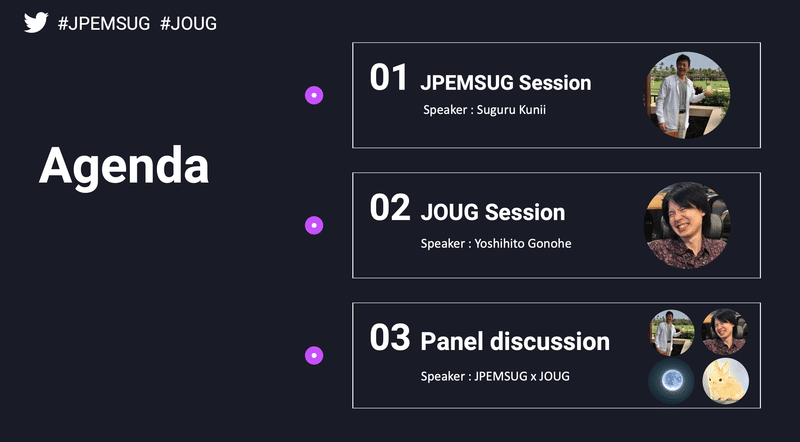800x442 pixels.
Task: Click Yoshihito Gonohe's large profile photo
Action: pyautogui.click(x=687, y=225)
